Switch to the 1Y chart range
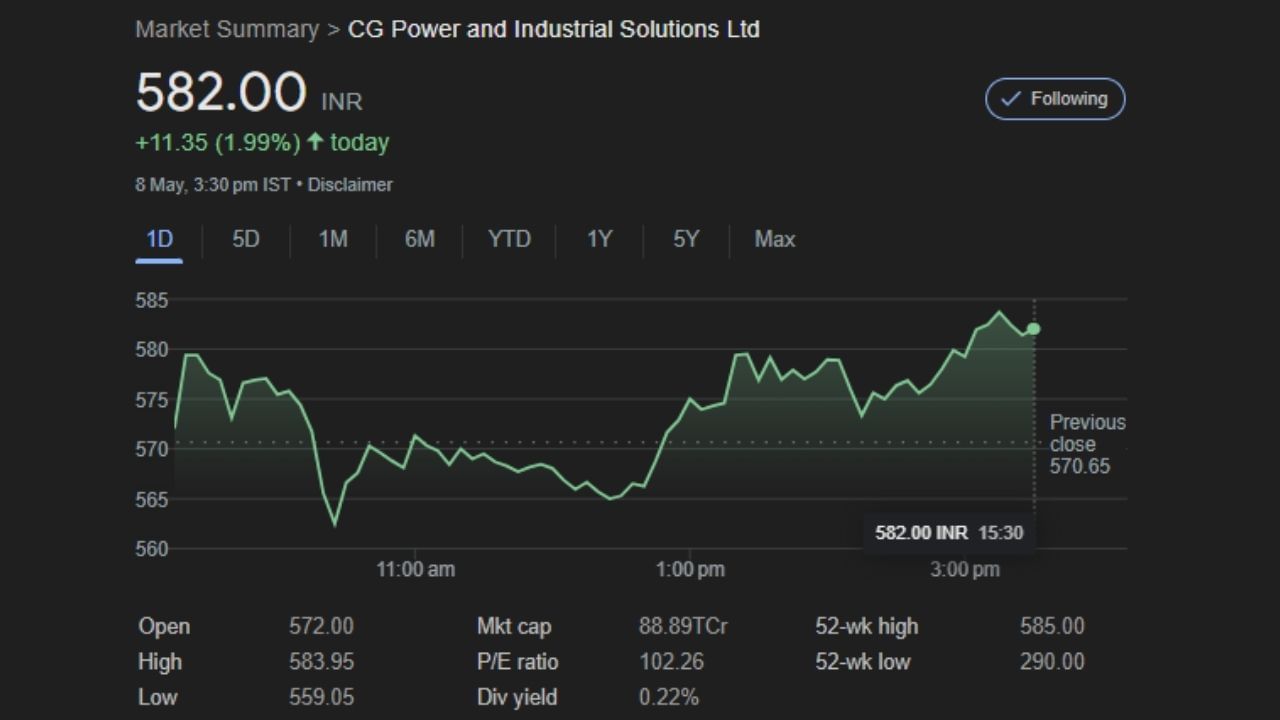 [x=599, y=239]
